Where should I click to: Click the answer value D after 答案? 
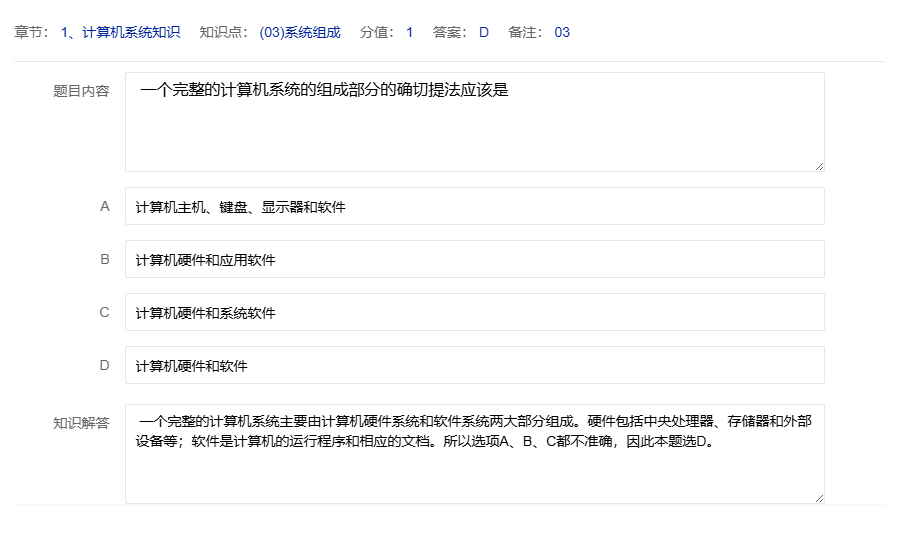click(x=484, y=32)
